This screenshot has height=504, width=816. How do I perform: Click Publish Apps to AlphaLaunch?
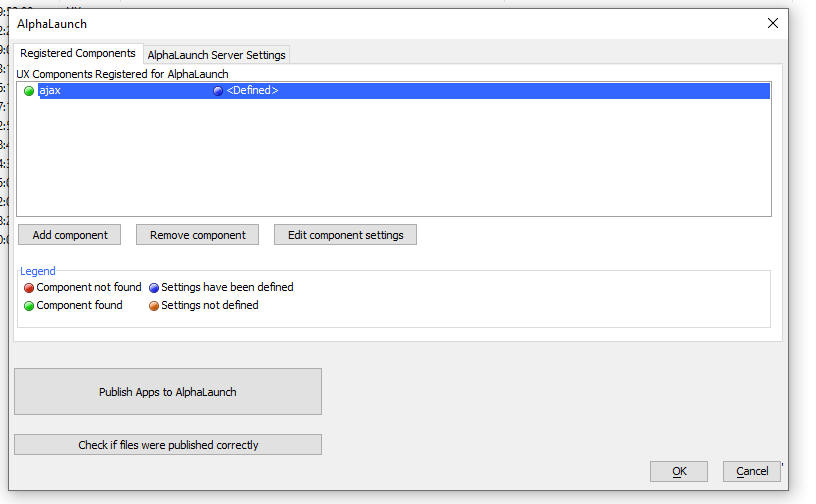pyautogui.click(x=168, y=392)
